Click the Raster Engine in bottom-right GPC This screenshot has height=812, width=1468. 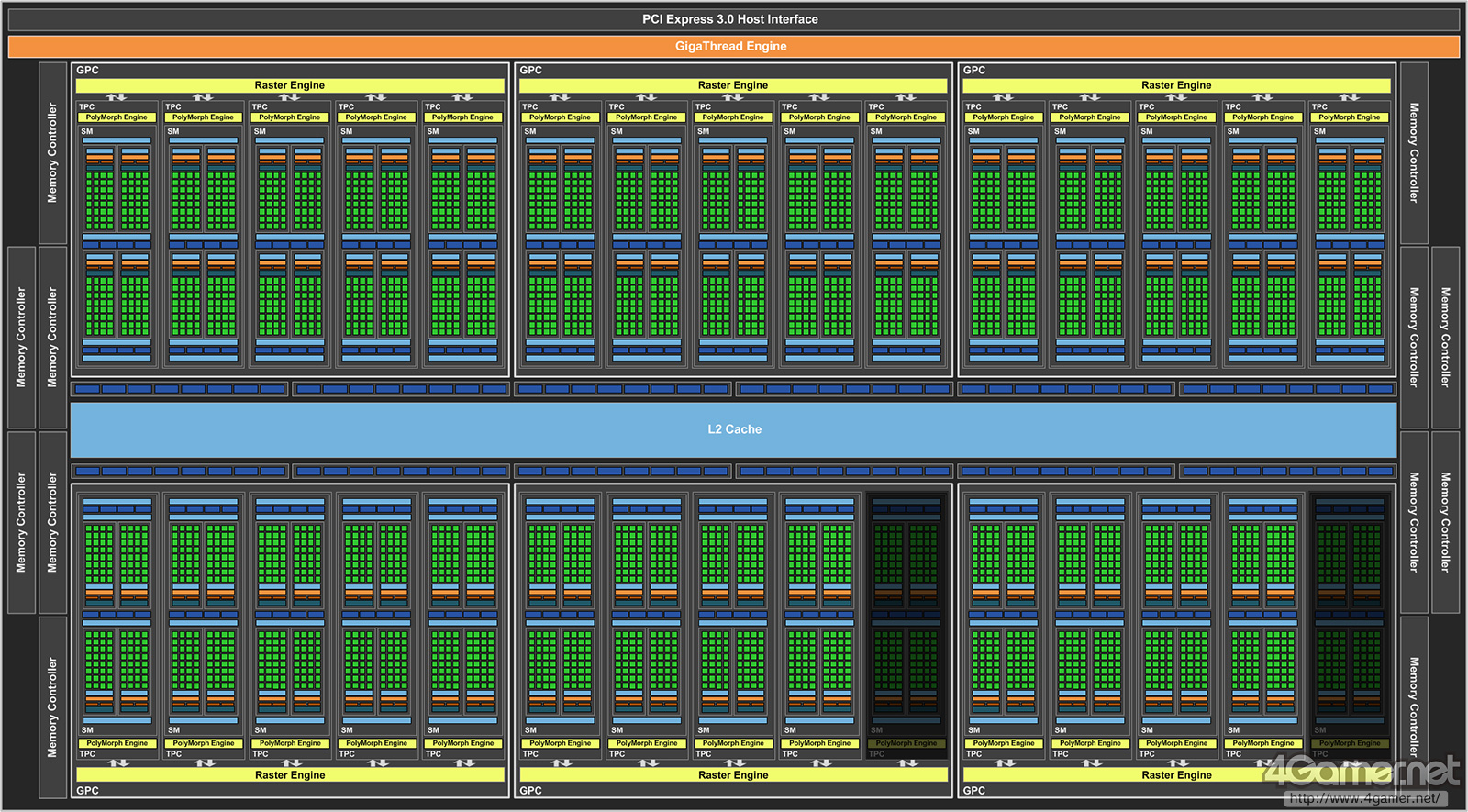pyautogui.click(x=1176, y=775)
